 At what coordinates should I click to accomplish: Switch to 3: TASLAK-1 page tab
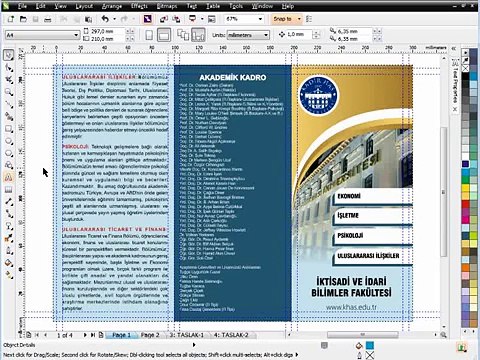point(187,335)
